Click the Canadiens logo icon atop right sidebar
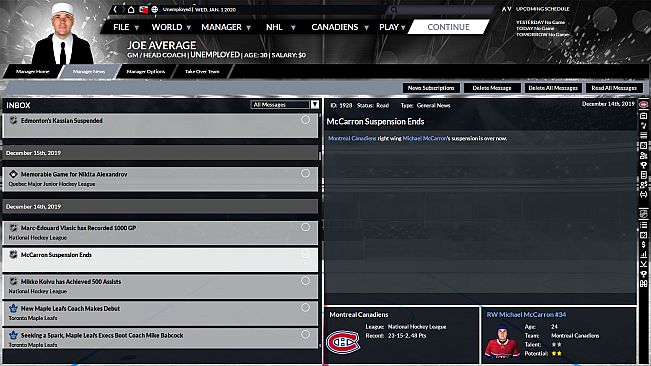Image resolution: width=651 pixels, height=366 pixels. [x=644, y=104]
